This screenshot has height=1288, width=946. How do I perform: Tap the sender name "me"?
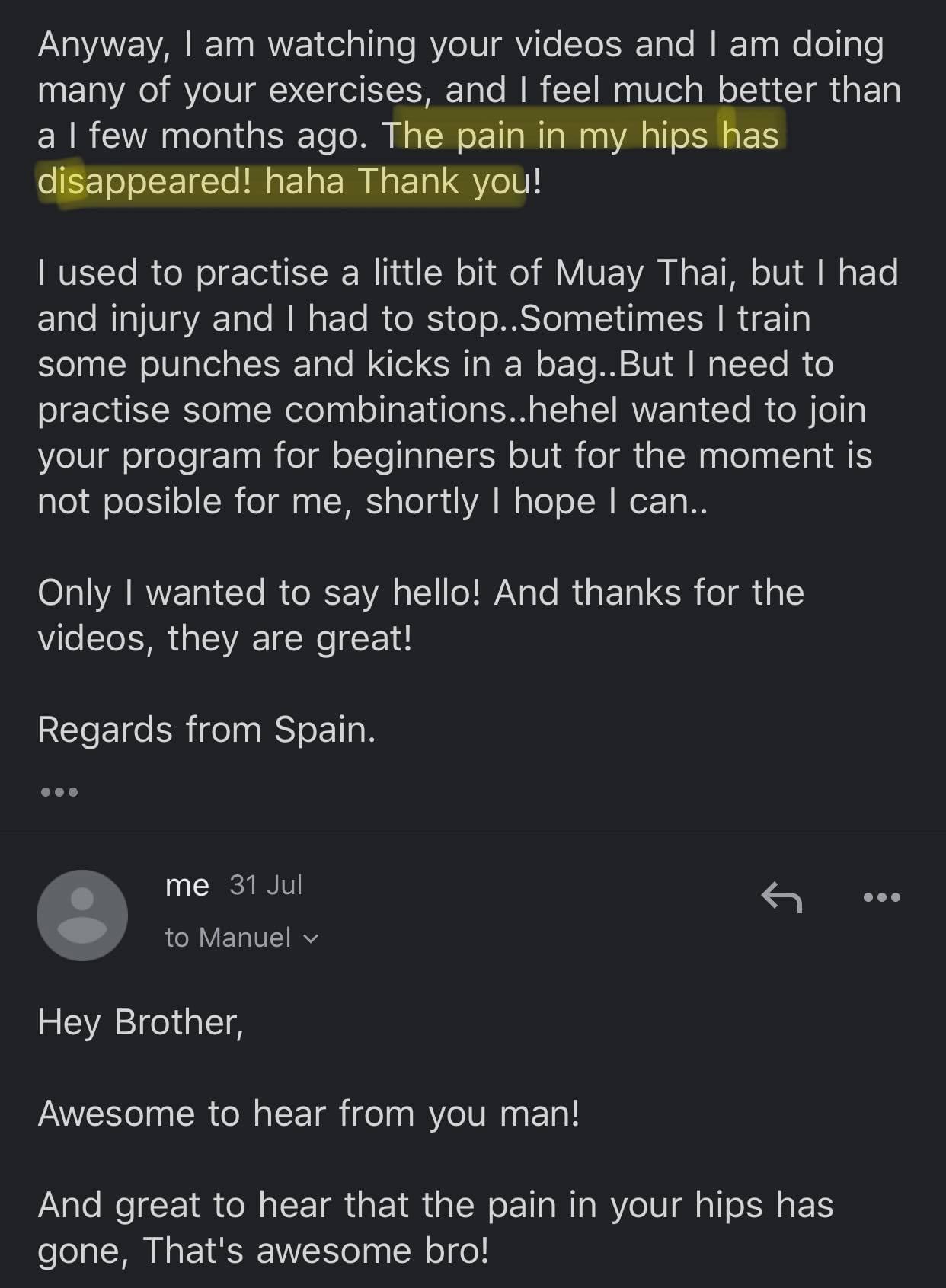click(x=187, y=885)
